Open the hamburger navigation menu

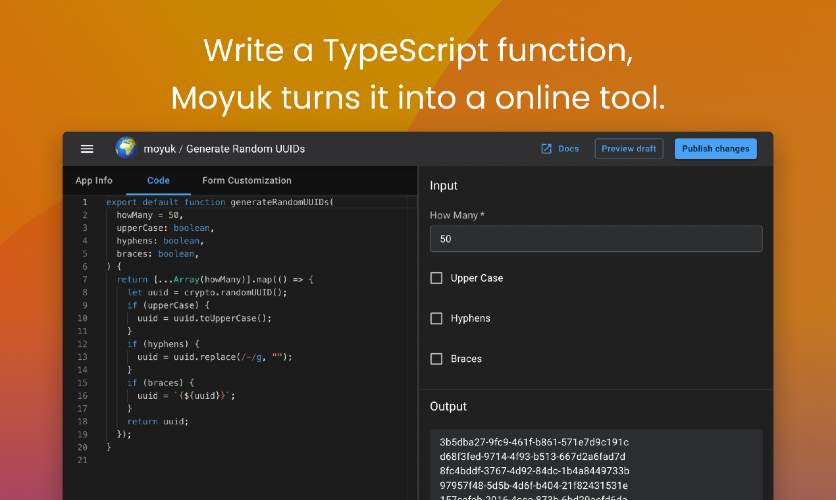(x=87, y=149)
